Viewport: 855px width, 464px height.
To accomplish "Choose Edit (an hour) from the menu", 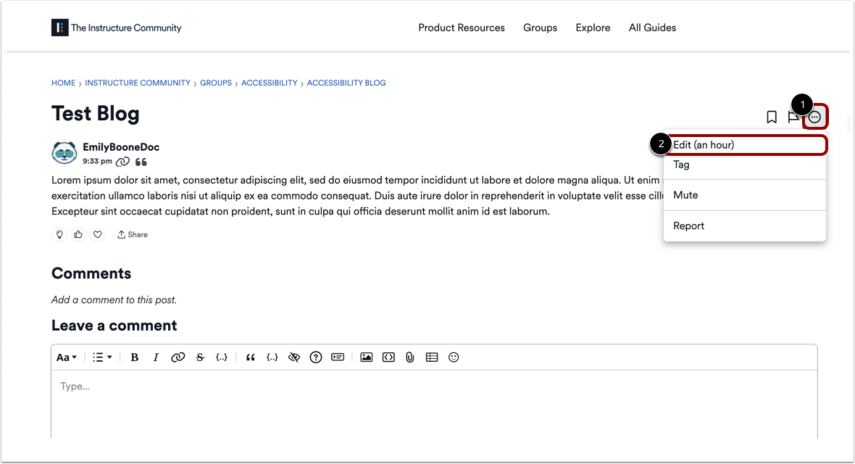I will coord(745,145).
